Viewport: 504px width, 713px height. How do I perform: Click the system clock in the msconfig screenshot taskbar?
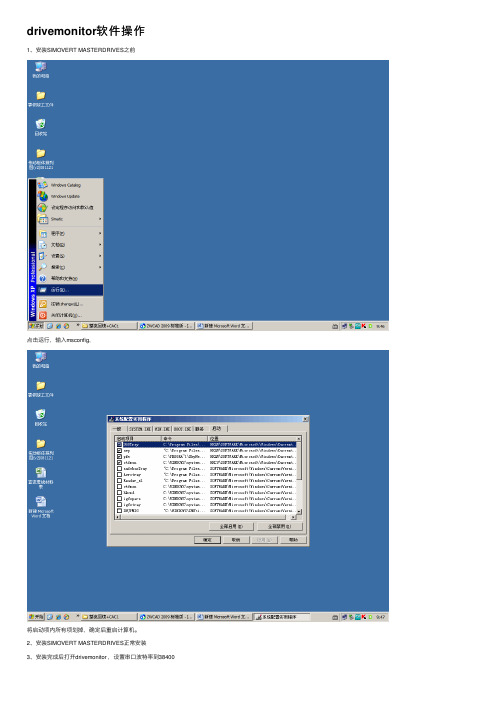pyautogui.click(x=380, y=617)
